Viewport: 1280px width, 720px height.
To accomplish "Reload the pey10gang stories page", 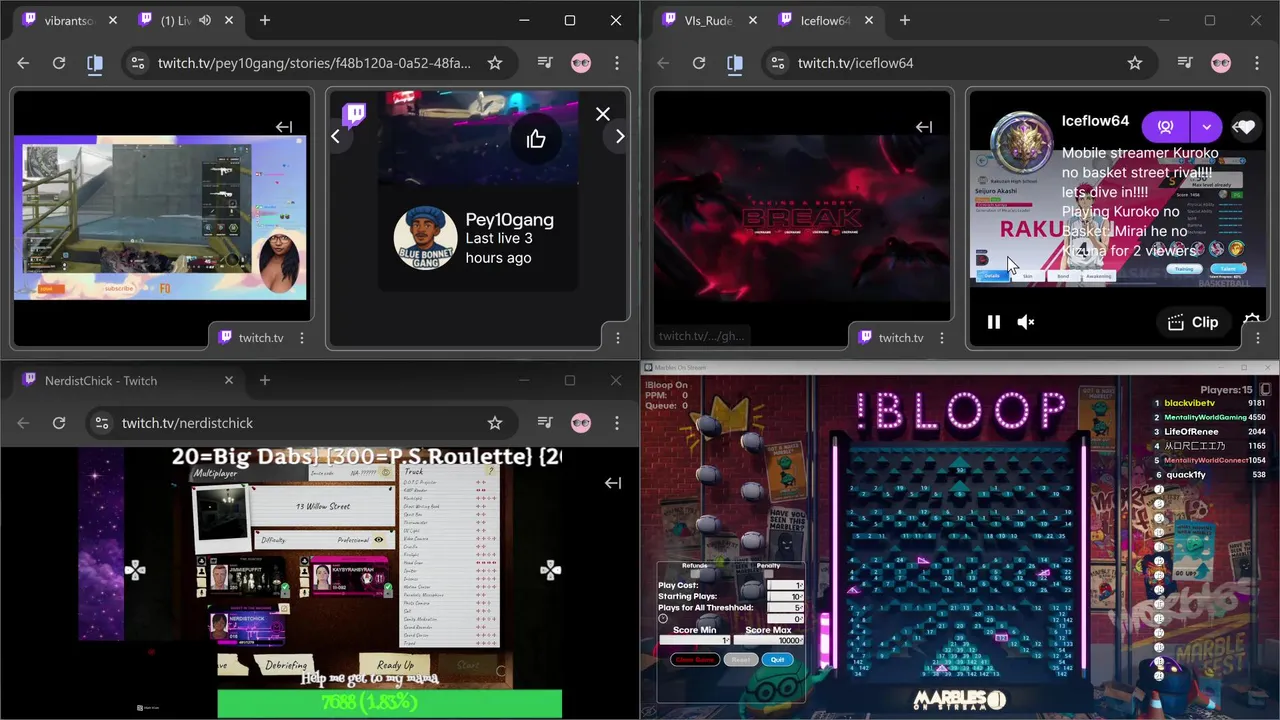I will click(59, 63).
